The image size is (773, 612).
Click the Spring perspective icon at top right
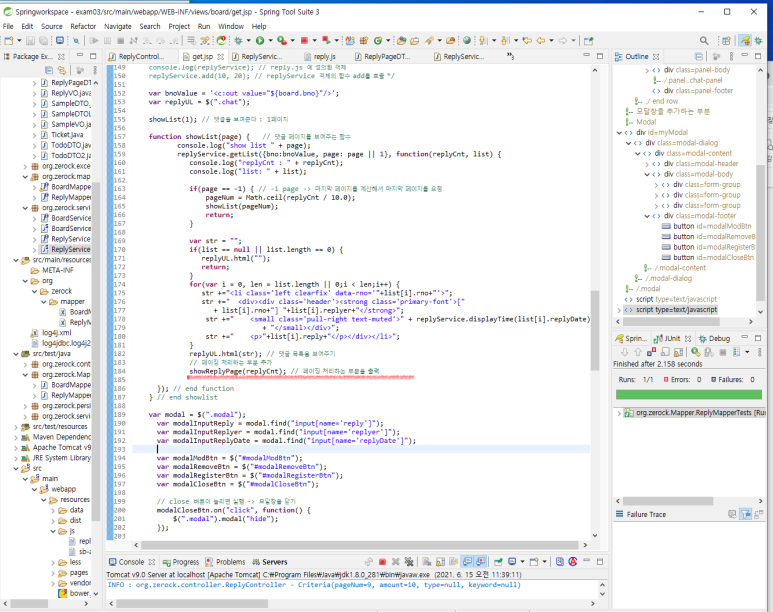(x=745, y=40)
